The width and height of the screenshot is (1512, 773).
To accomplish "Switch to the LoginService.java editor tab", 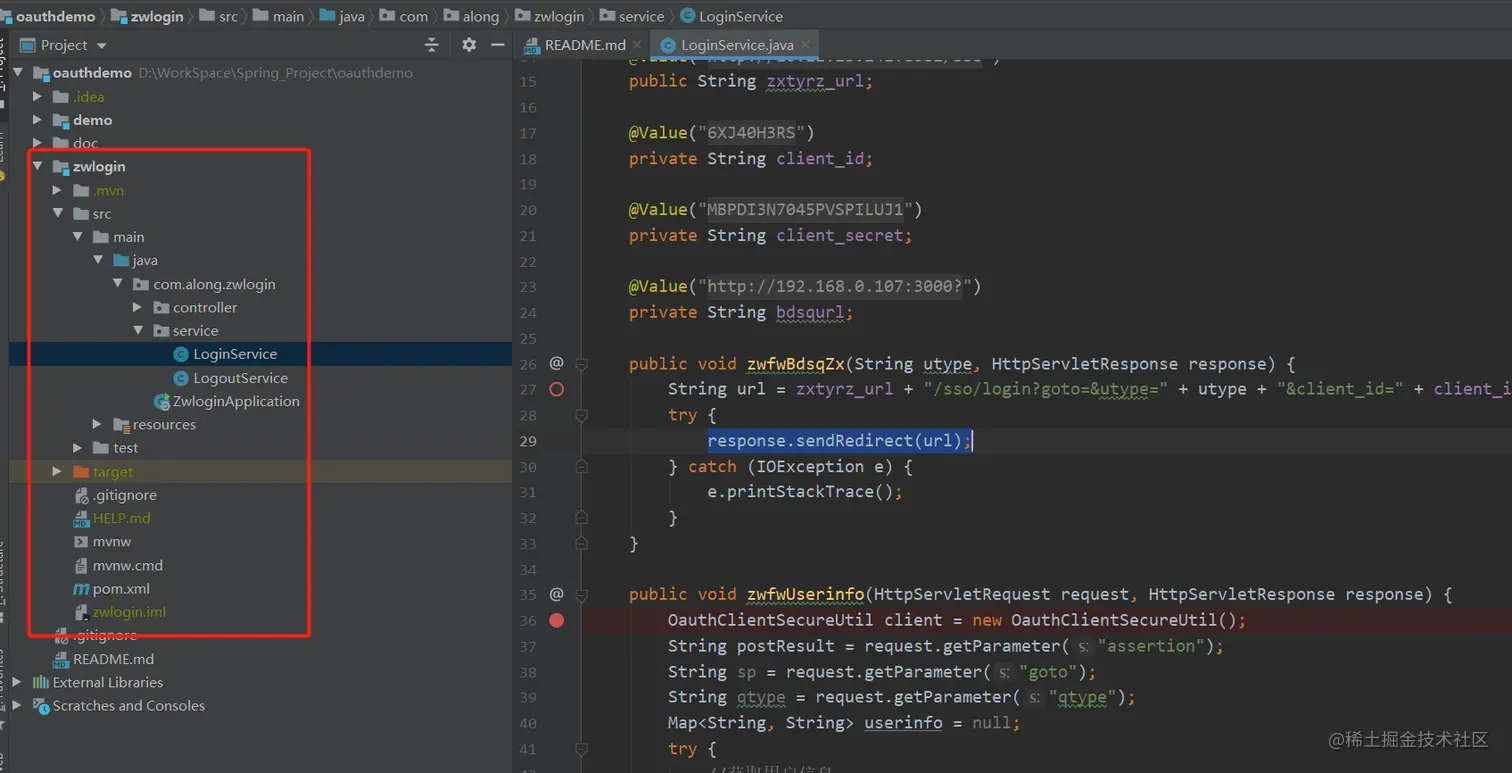I will tap(737, 45).
